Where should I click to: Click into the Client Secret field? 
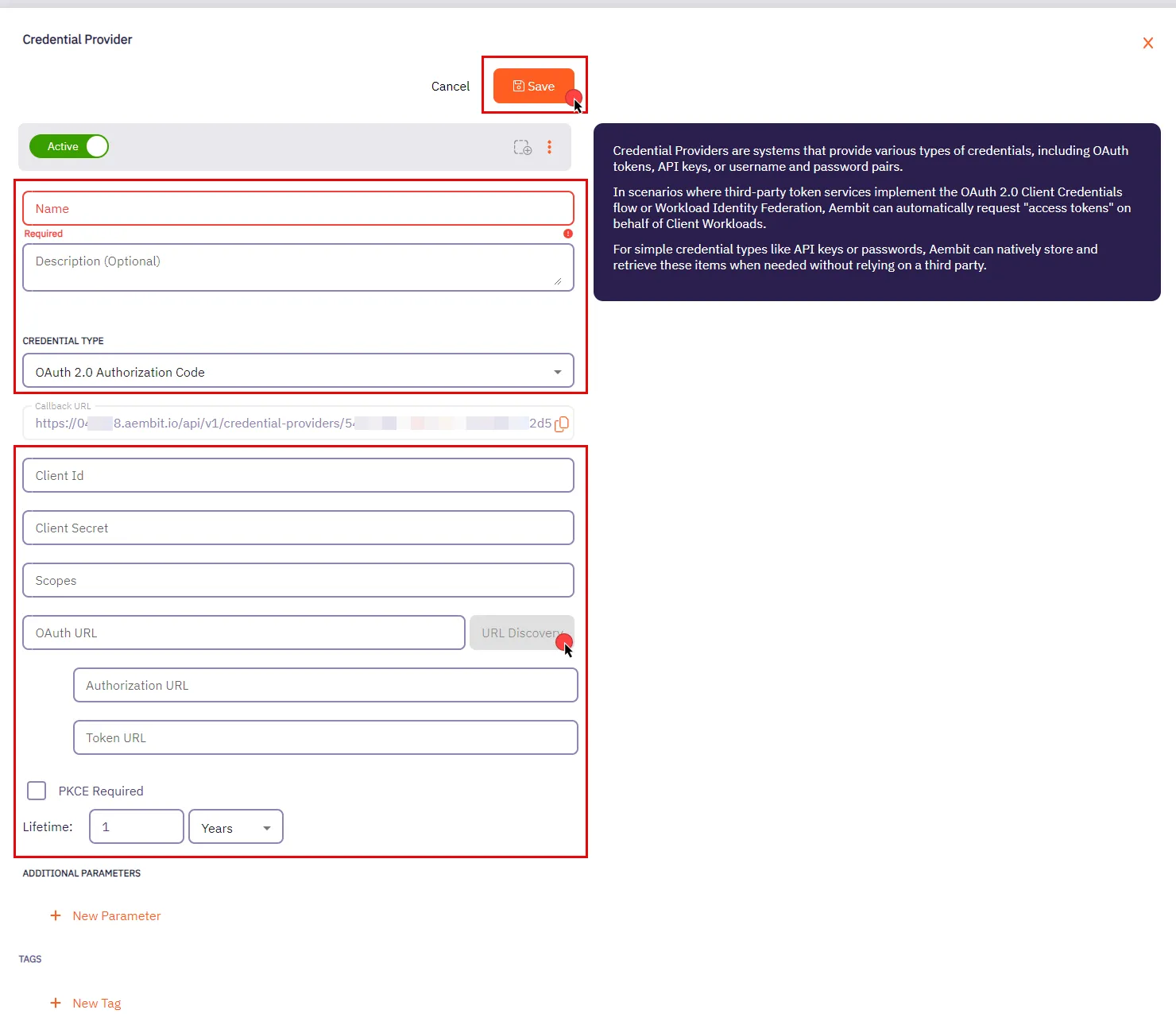tap(298, 528)
